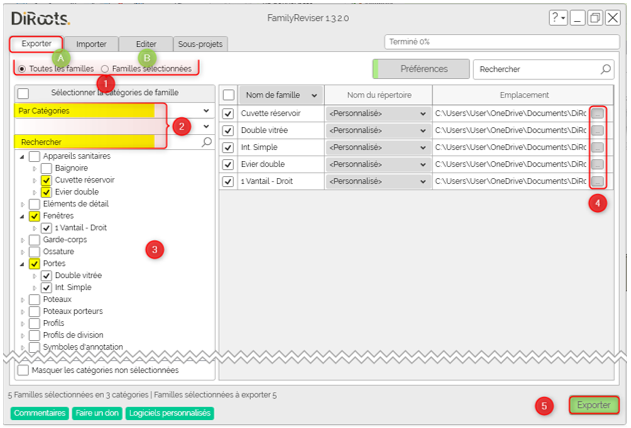The image size is (631, 428).
Task: Click the browse folder button for 1 Vantail - Droit
Action: click(x=597, y=182)
